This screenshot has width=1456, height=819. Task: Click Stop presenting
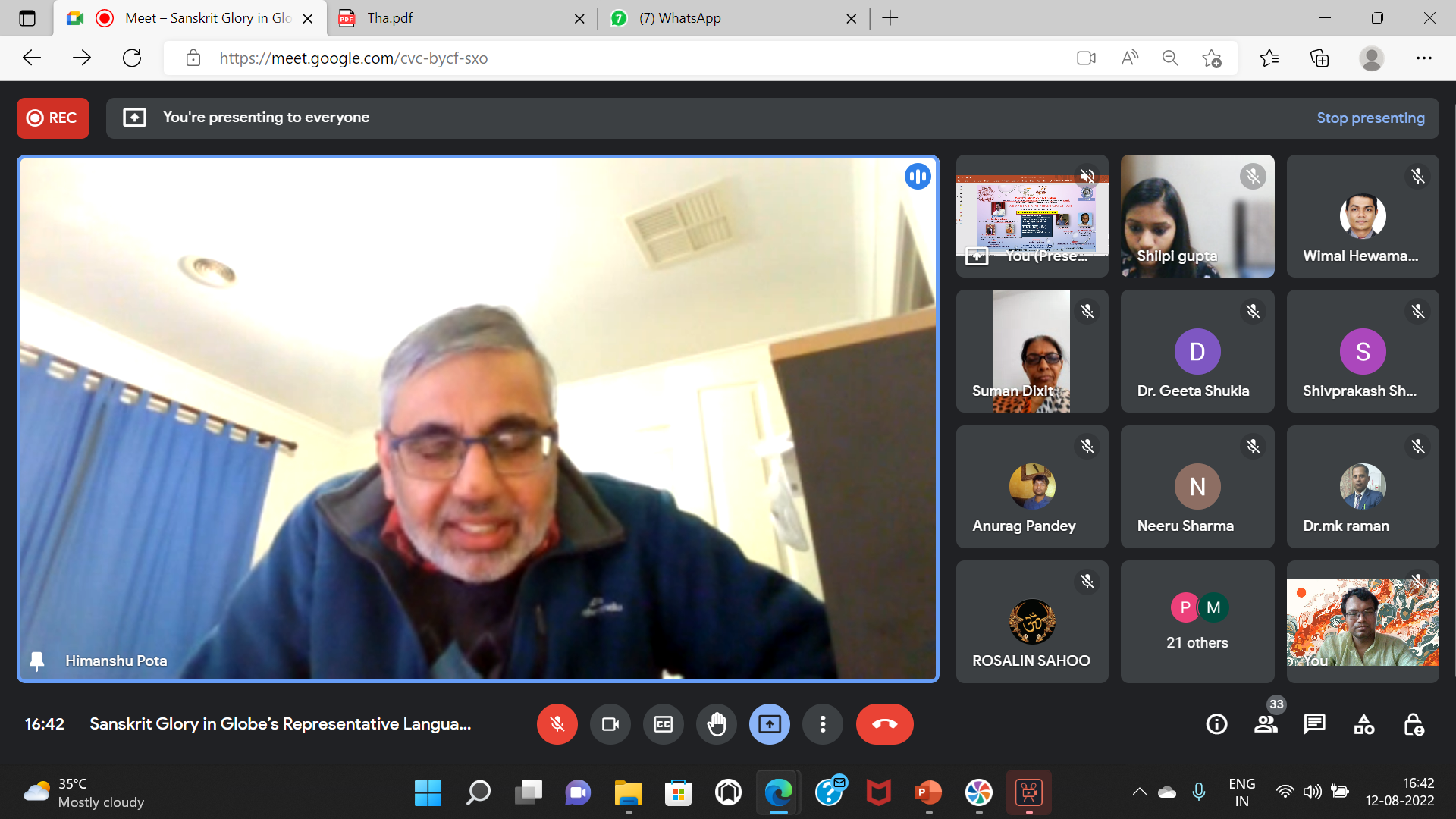(1370, 118)
